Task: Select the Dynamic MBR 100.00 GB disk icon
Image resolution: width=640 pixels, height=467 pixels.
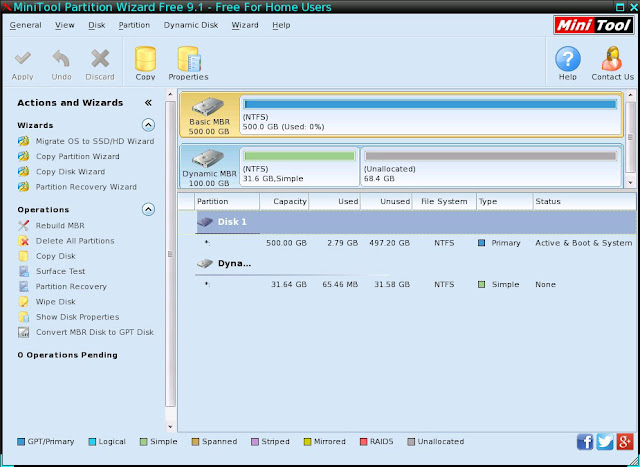Action: point(209,158)
